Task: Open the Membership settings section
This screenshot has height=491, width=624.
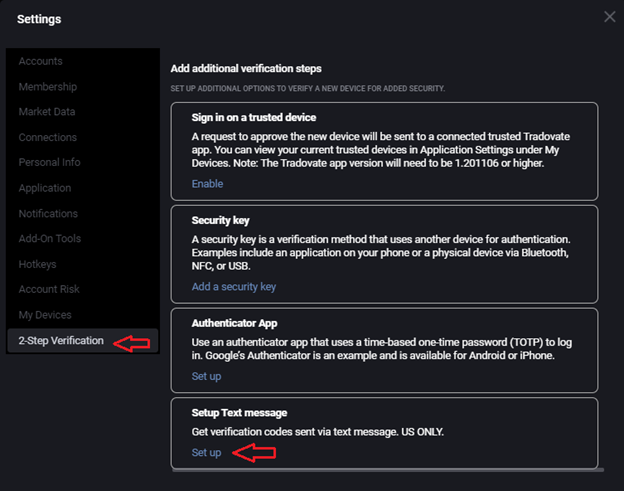Action: [48, 86]
